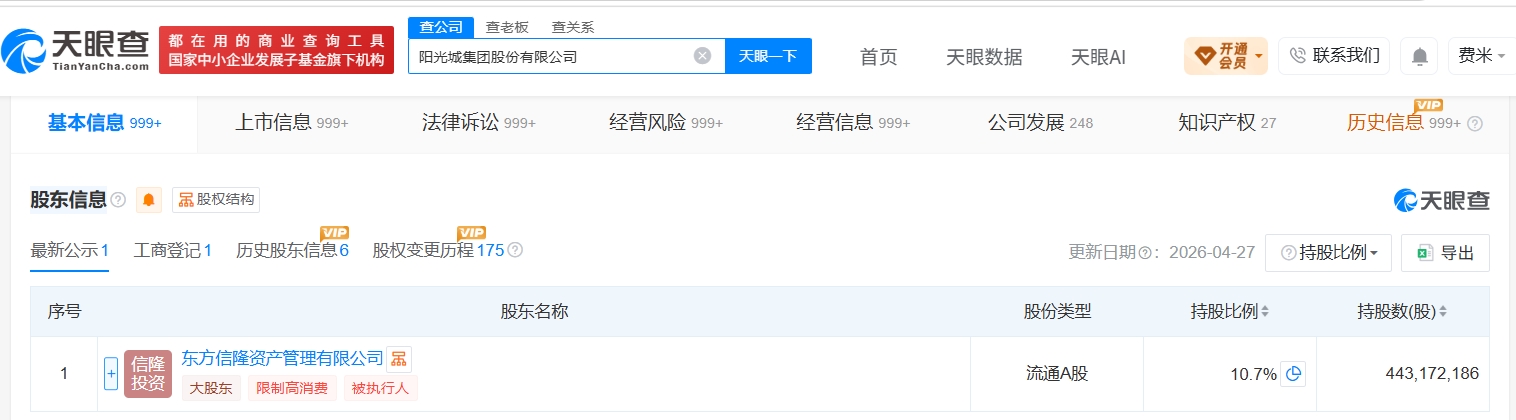Image resolution: width=1516 pixels, height=420 pixels.
Task: Expand the 开通会员 membership dropdown
Action: [1226, 56]
